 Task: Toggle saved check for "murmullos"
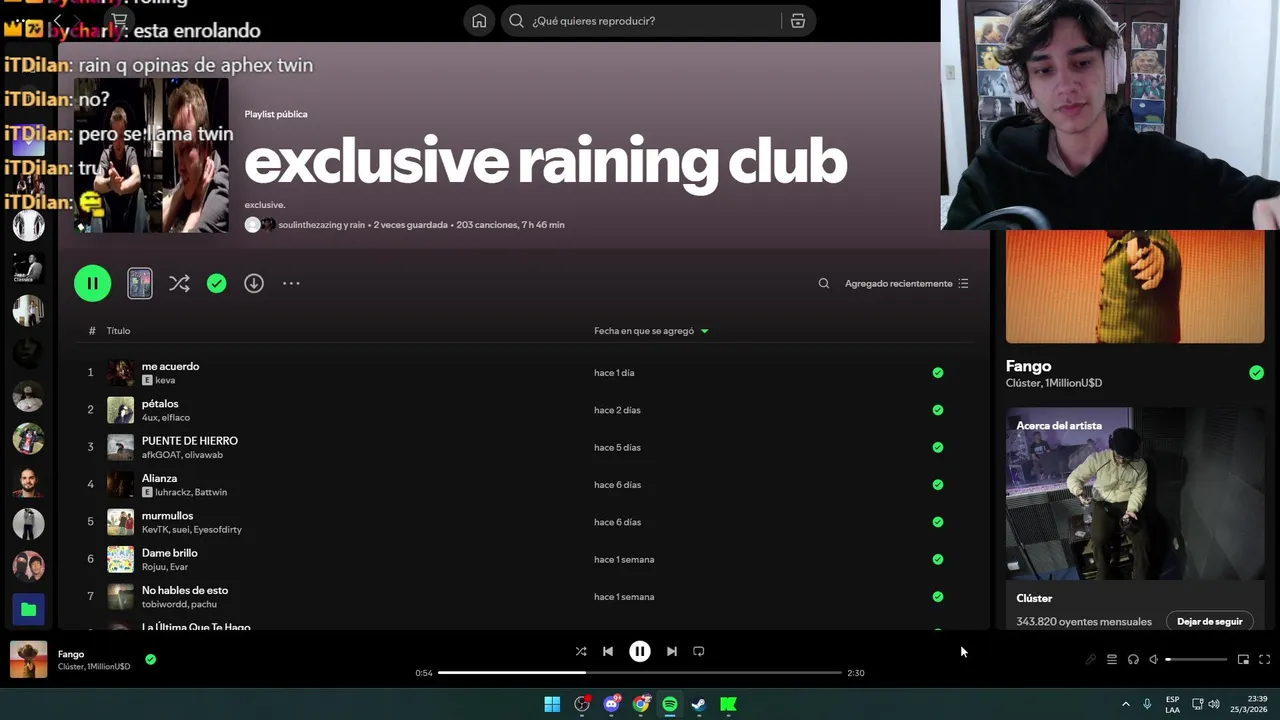click(x=938, y=522)
